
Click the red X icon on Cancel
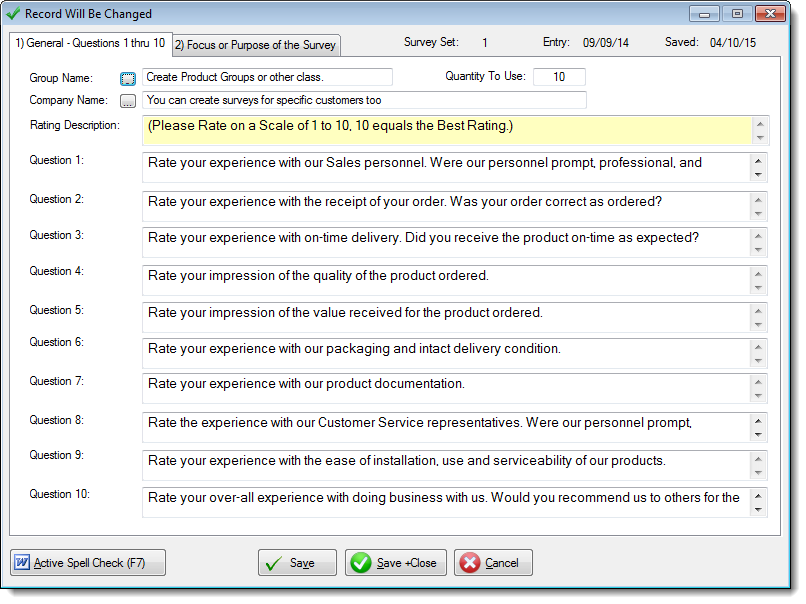pyautogui.click(x=471, y=562)
